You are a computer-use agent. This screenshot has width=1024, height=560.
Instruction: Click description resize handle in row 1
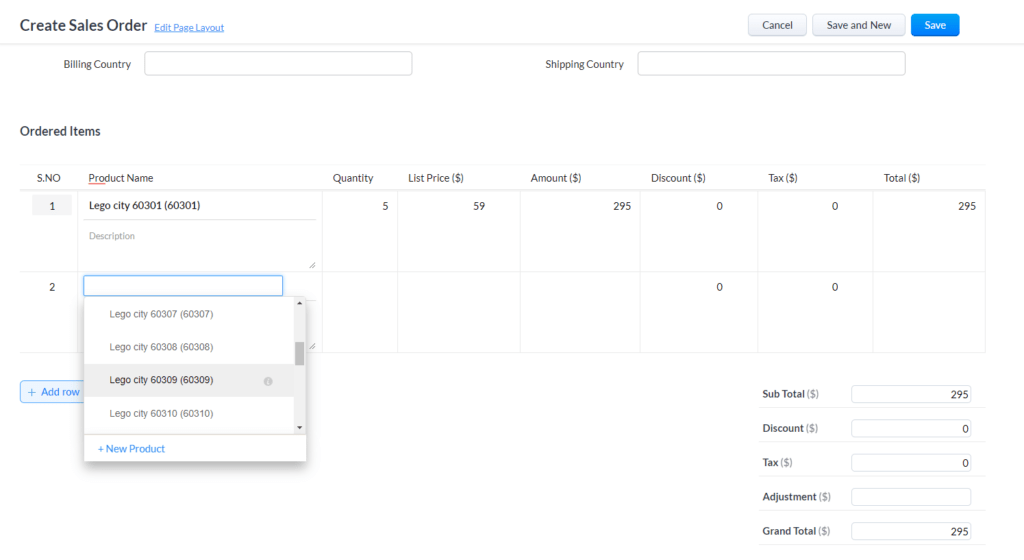coord(312,265)
